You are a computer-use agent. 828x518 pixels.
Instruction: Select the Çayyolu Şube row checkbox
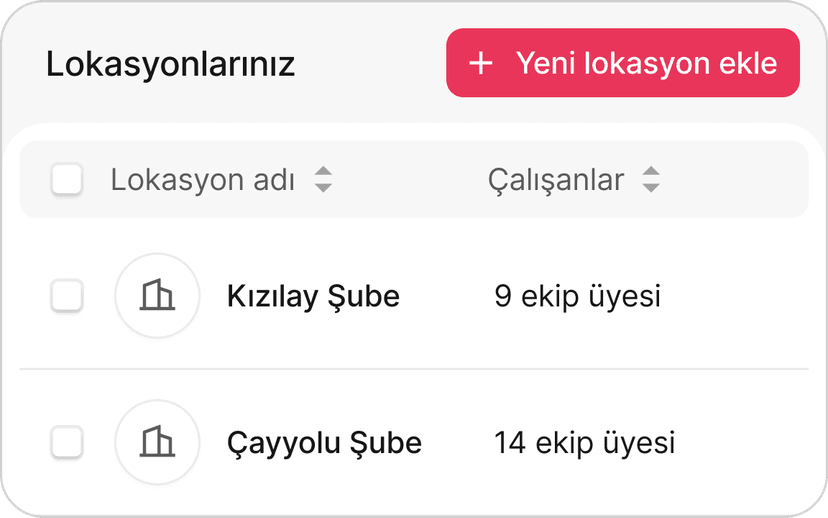(67, 441)
